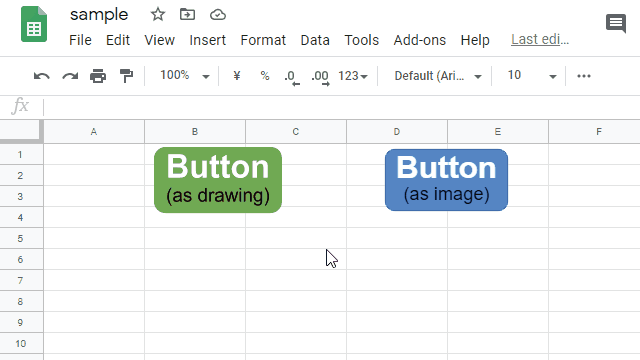Click the Google Sheets home logo
This screenshot has width=640, height=360.
pyautogui.click(x=34, y=24)
